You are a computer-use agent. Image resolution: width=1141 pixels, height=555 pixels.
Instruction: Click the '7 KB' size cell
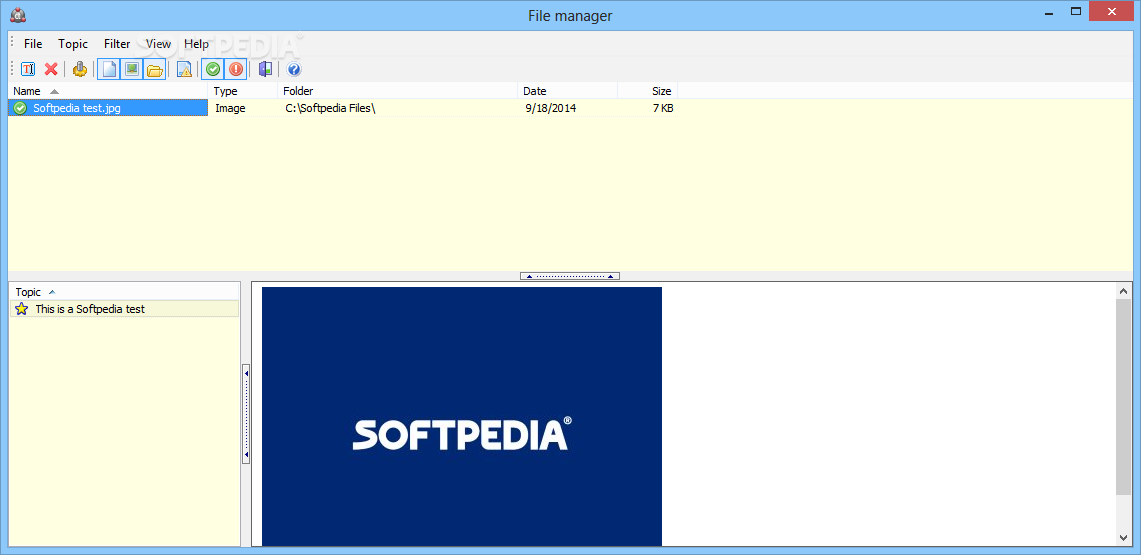(x=662, y=108)
